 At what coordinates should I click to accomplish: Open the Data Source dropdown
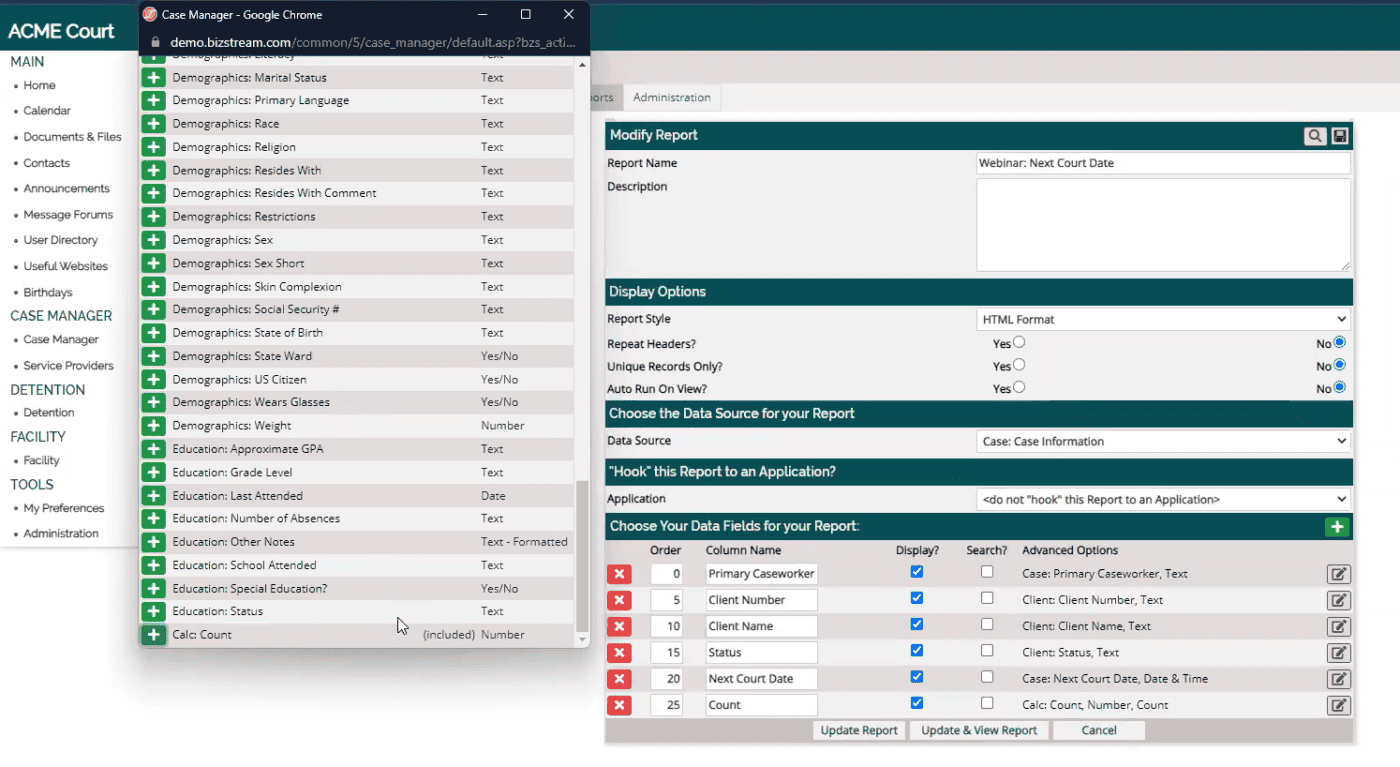point(1164,441)
